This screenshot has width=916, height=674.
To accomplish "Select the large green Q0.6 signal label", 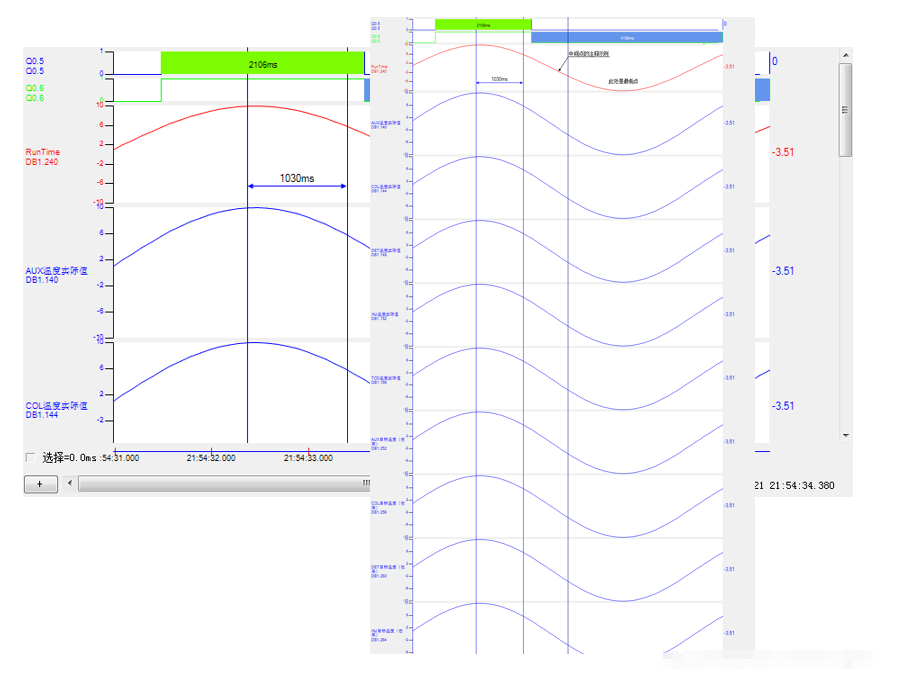I will [x=35, y=93].
